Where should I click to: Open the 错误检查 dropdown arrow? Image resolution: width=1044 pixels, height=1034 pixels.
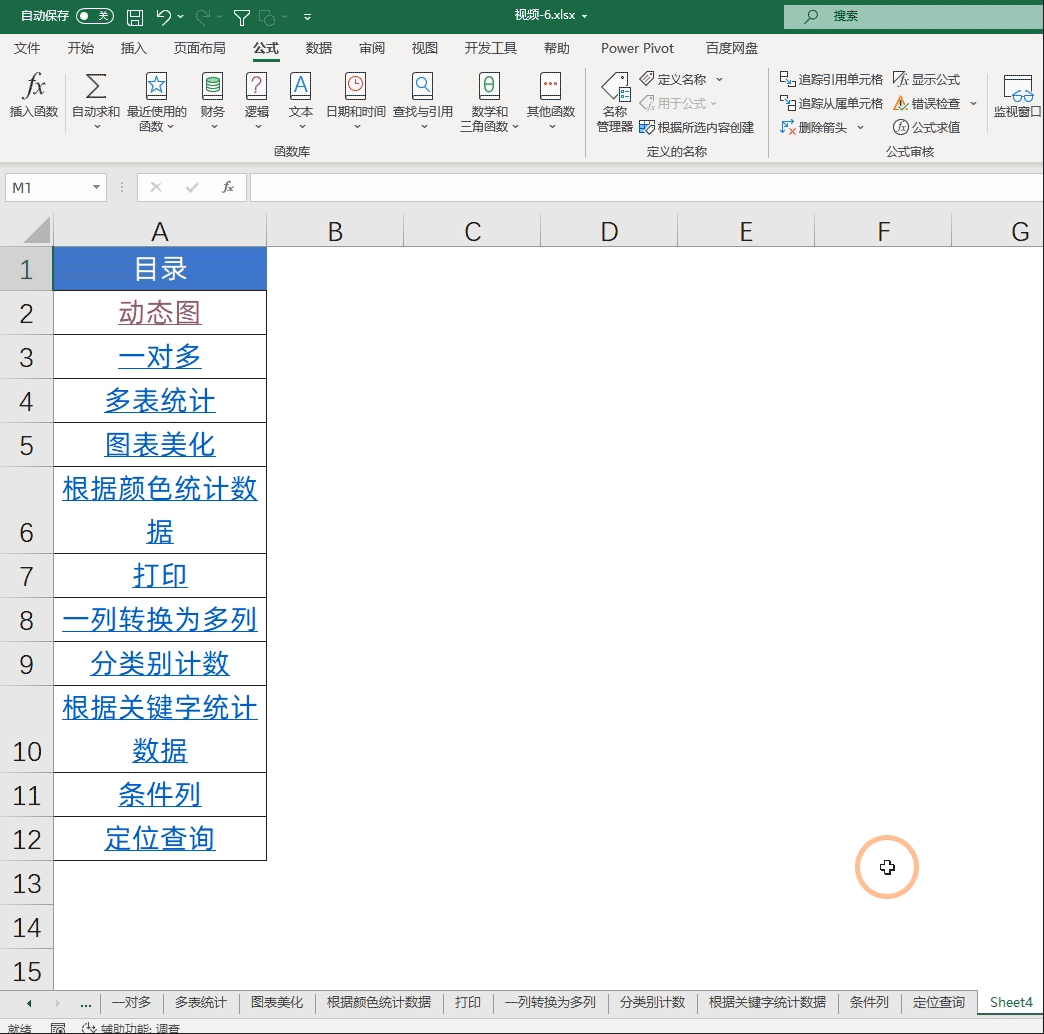[x=973, y=104]
